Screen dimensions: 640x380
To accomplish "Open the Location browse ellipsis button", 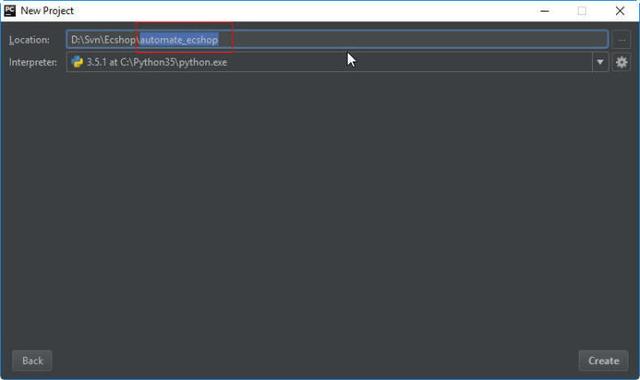I will [x=621, y=40].
